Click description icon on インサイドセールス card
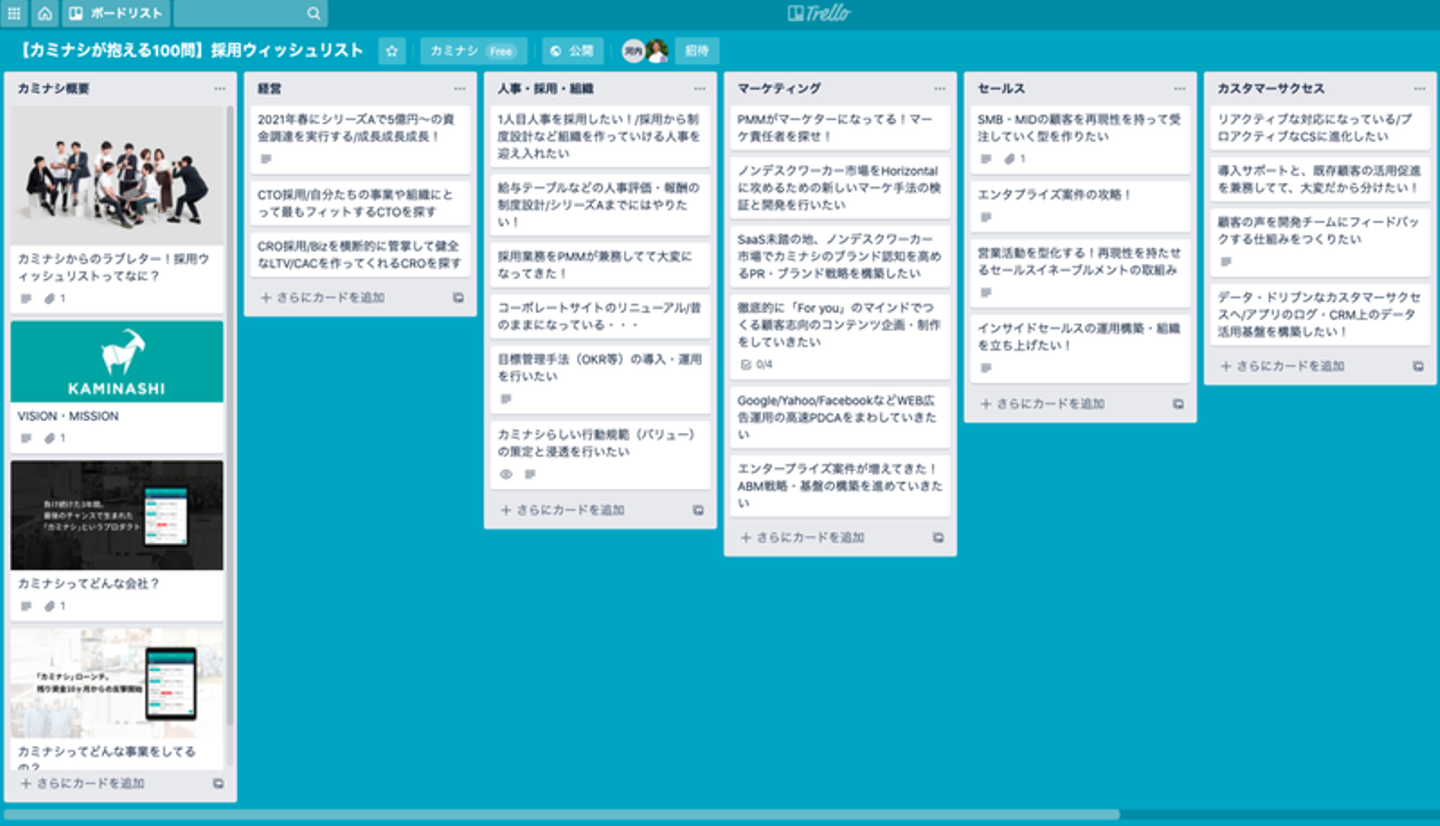This screenshot has width=1440, height=826. click(x=986, y=368)
